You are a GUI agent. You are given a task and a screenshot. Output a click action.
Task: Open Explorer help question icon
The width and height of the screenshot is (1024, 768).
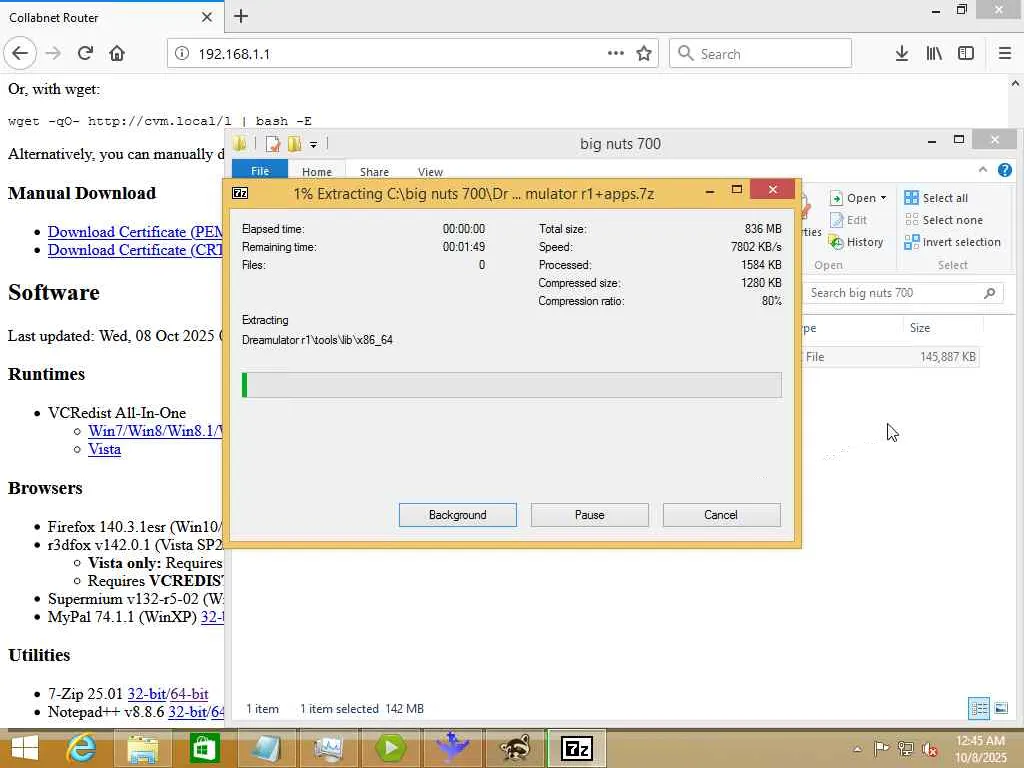1004,170
